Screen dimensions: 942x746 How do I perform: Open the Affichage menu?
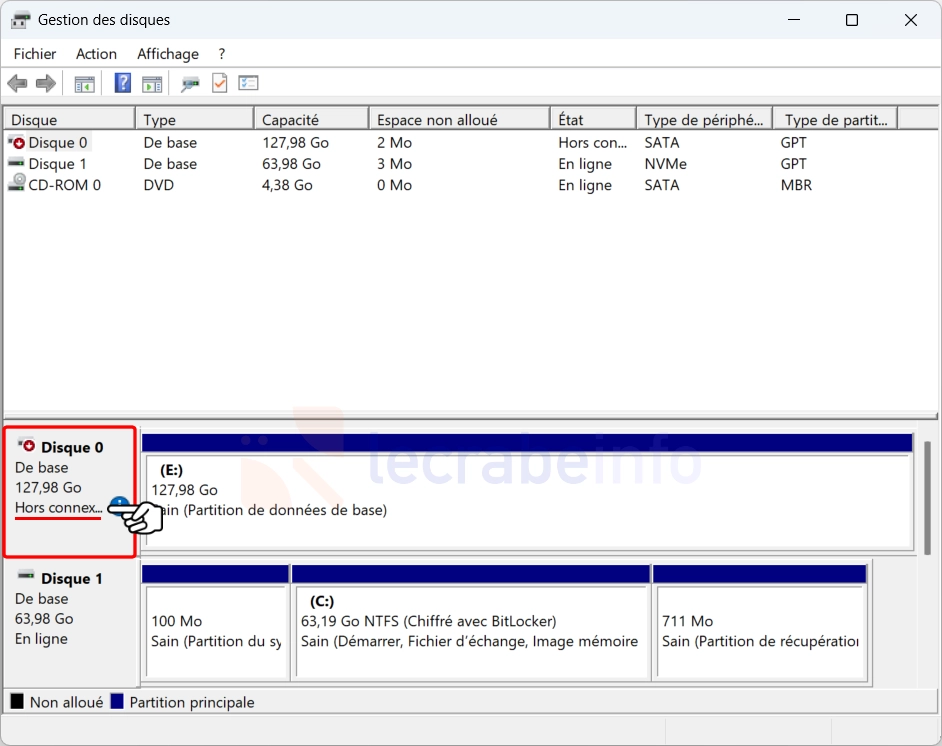[x=168, y=54]
